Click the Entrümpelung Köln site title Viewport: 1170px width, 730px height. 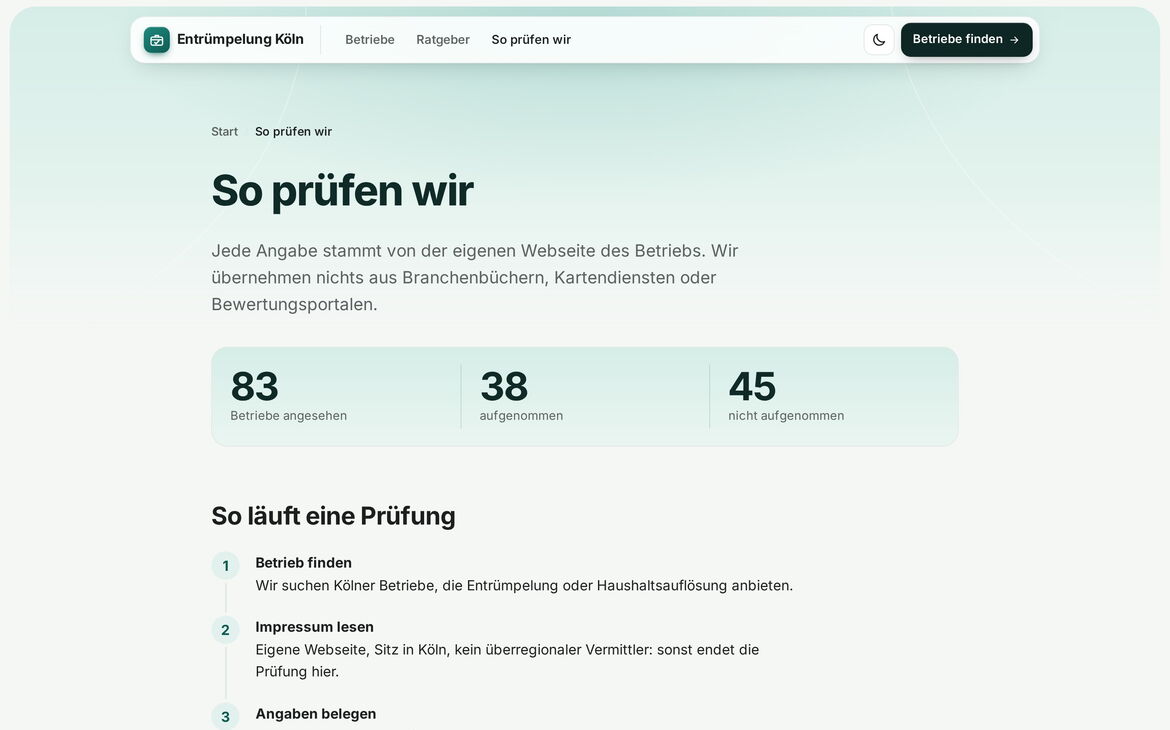click(x=240, y=40)
